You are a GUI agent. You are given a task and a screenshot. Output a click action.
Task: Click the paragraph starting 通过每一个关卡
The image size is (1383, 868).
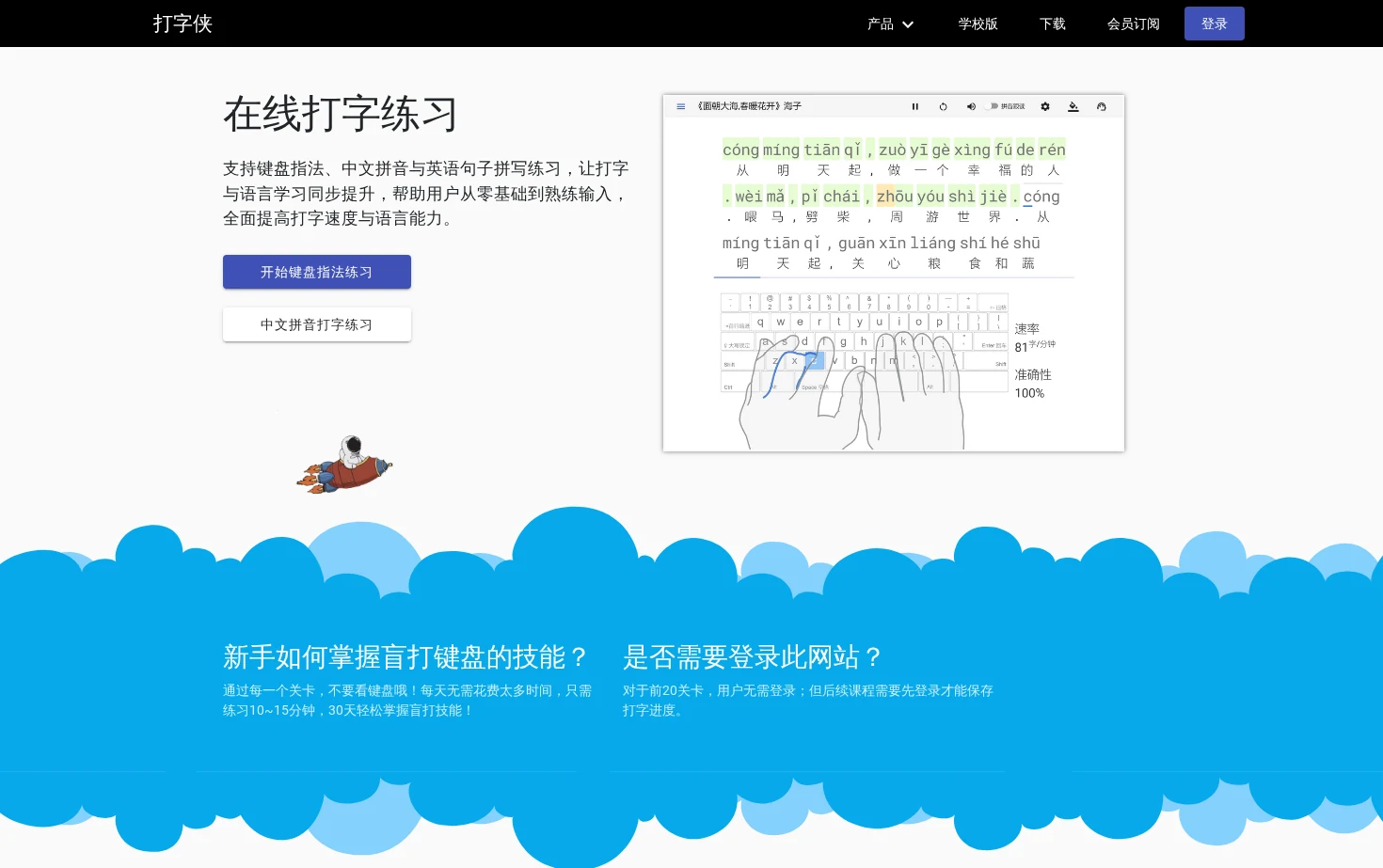click(407, 701)
